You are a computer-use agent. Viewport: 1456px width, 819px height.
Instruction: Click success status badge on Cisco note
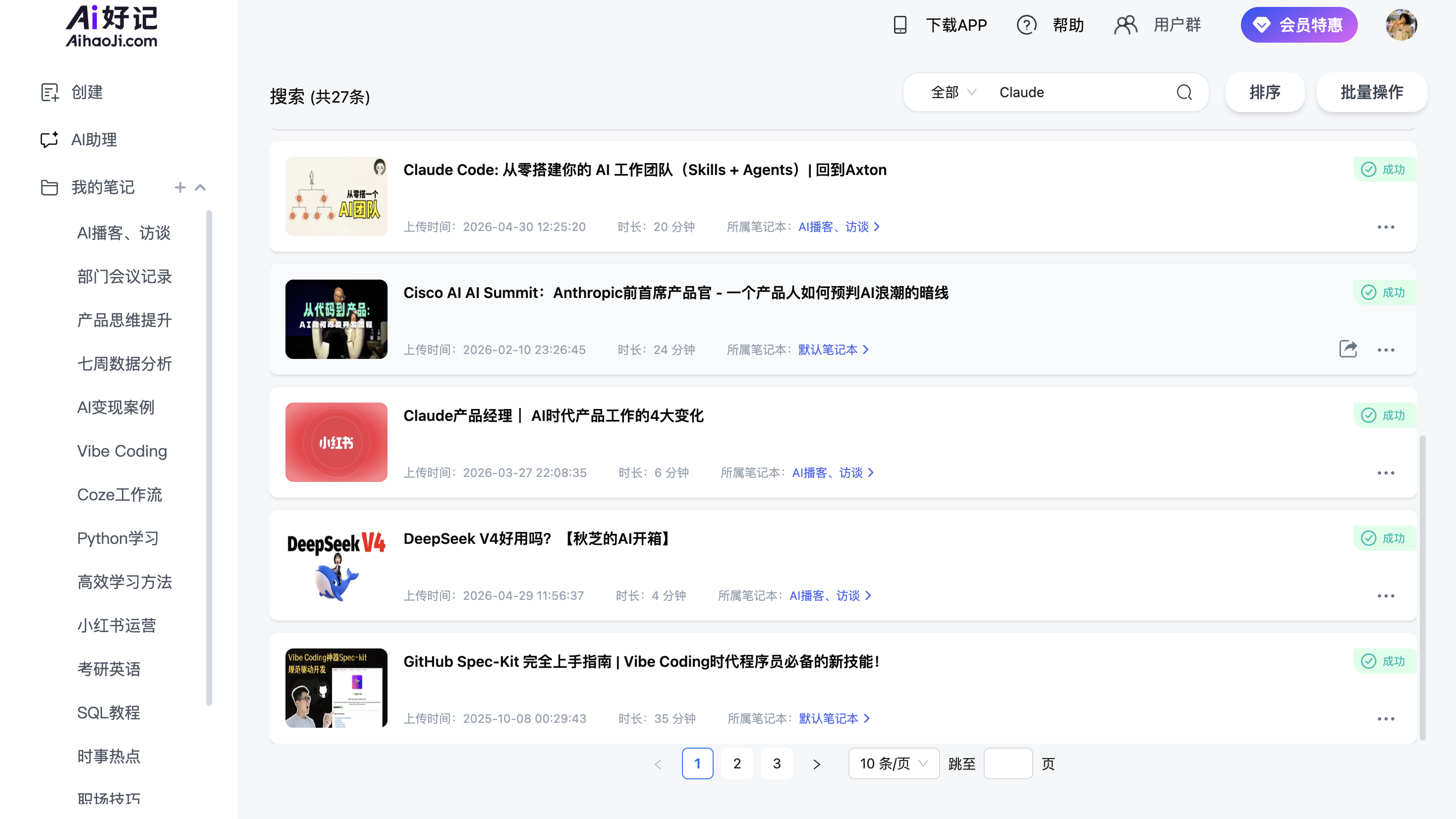pos(1385,292)
